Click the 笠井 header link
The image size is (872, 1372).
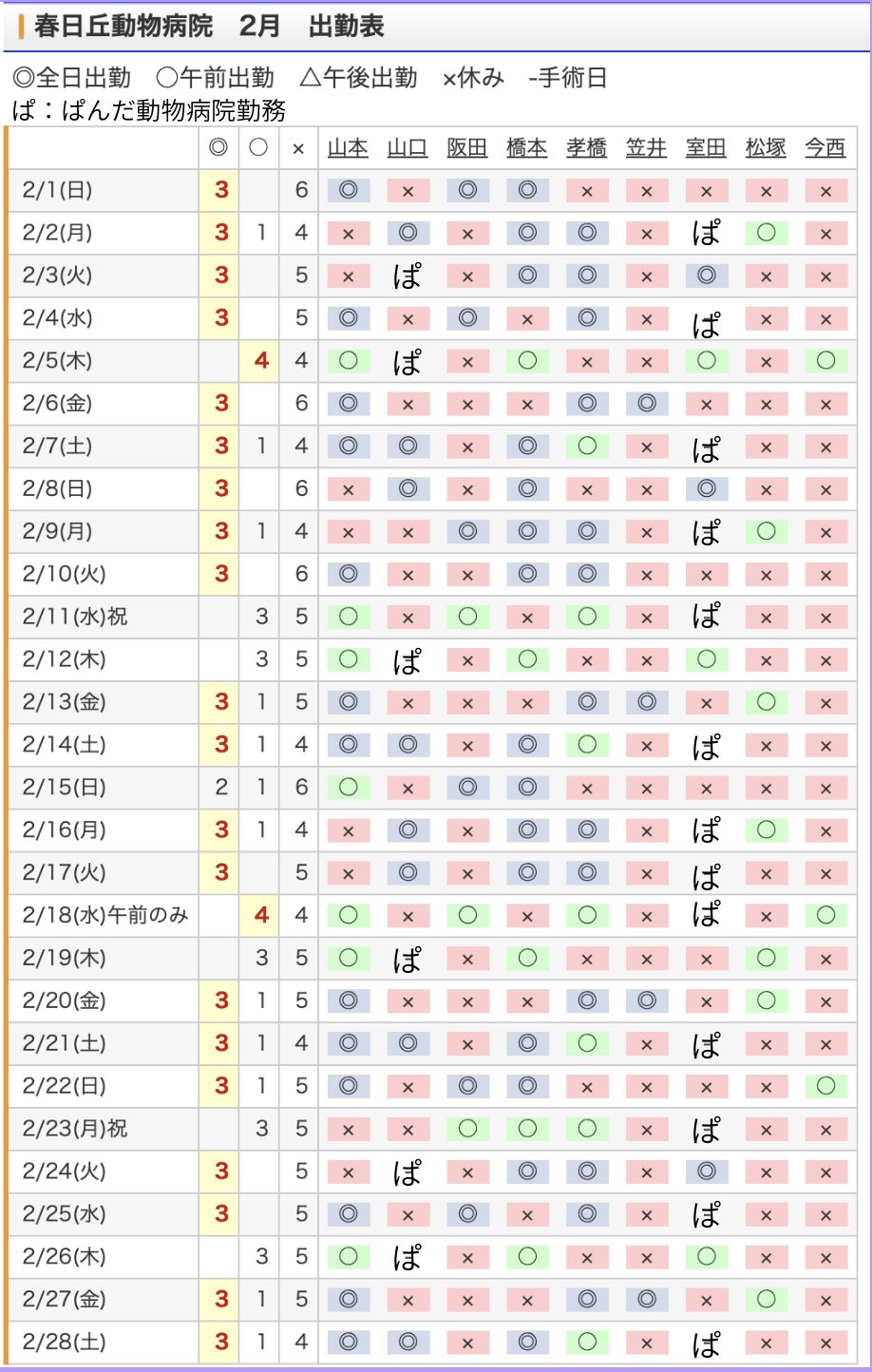(646, 148)
